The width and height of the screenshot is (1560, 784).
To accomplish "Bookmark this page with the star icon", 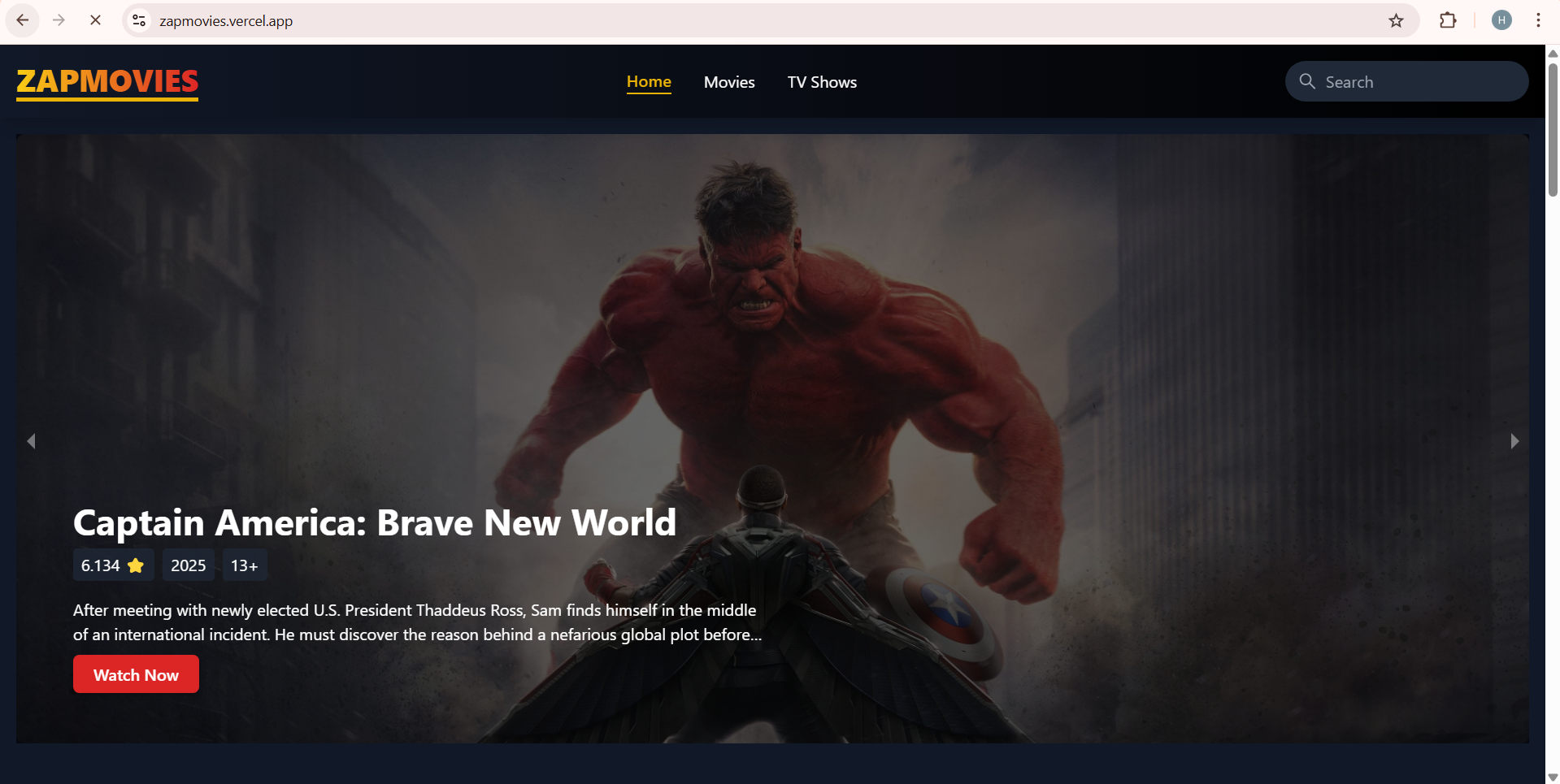I will click(x=1396, y=20).
